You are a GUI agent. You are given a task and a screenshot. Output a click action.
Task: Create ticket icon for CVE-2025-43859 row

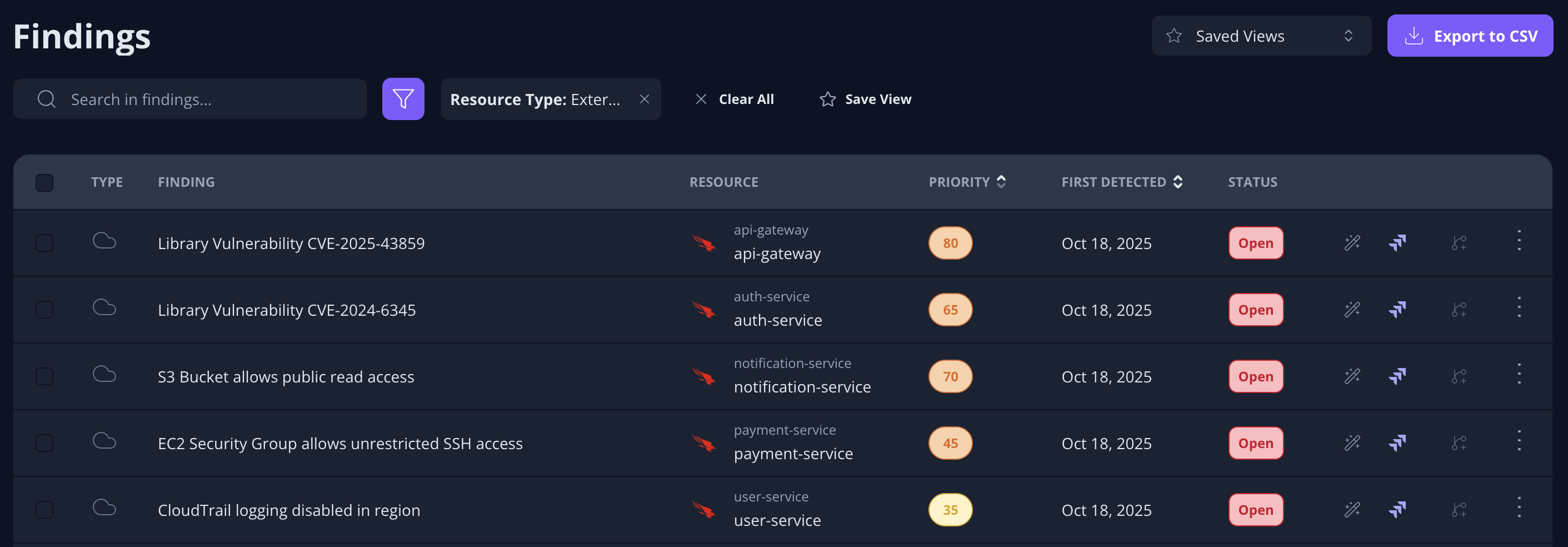(x=1397, y=243)
